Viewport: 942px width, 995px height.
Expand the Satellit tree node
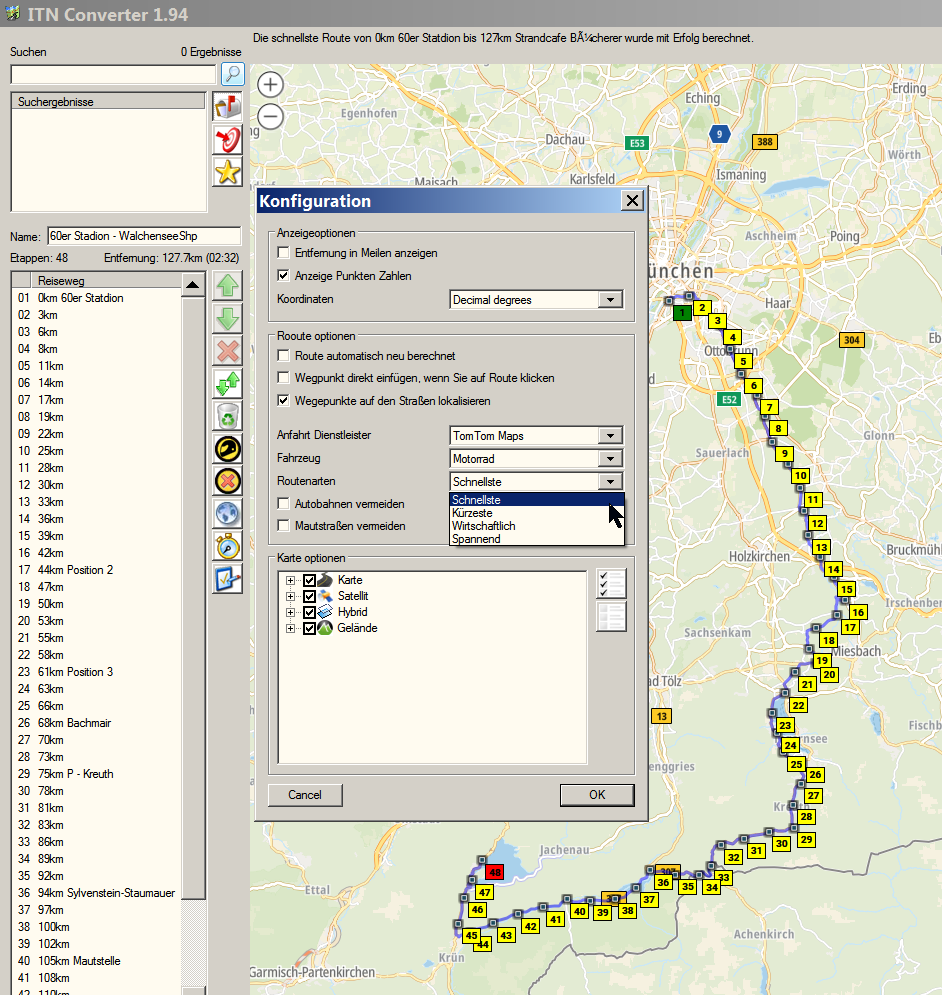[x=290, y=596]
